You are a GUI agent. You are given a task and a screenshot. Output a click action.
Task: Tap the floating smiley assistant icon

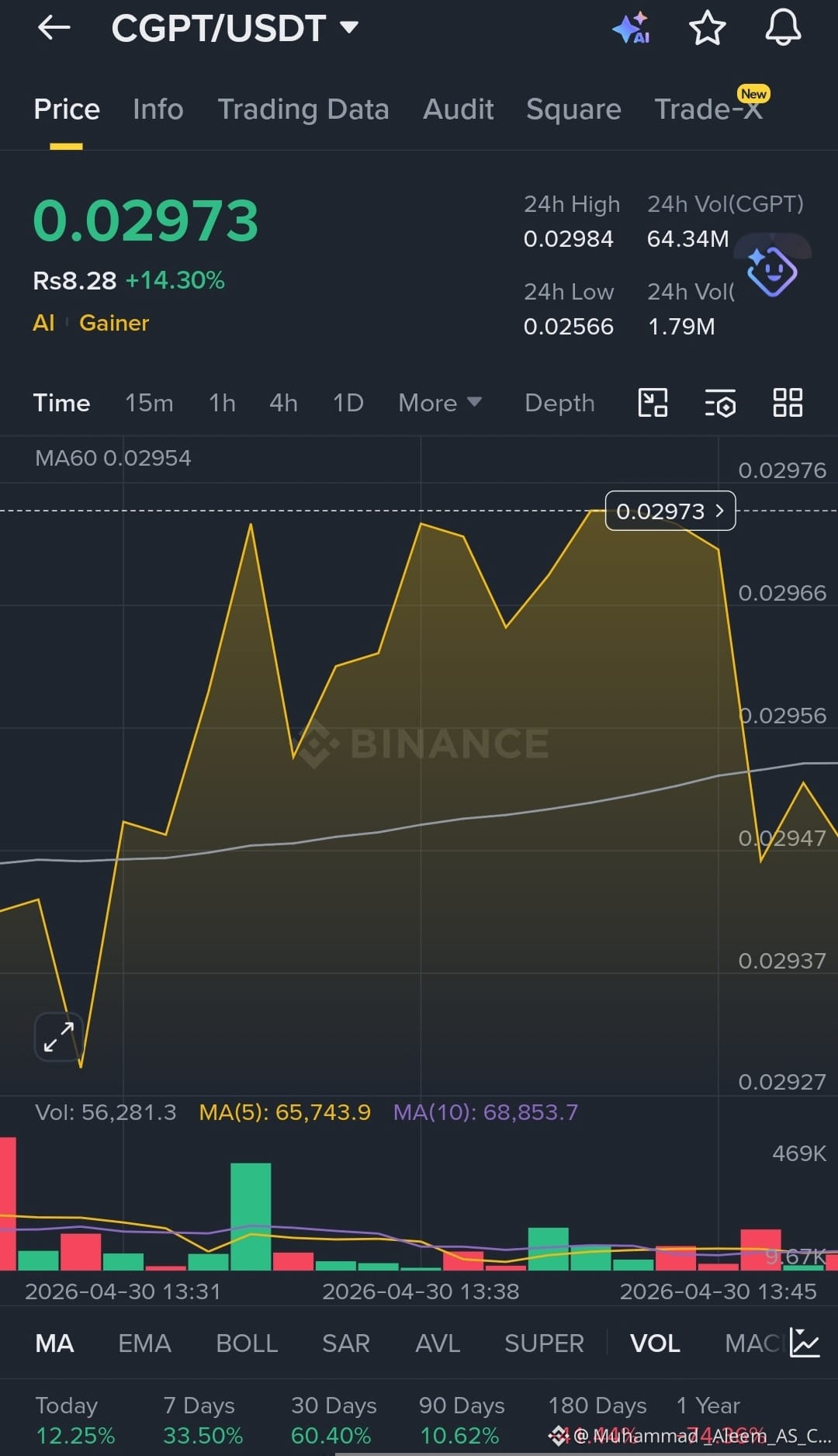pos(771,272)
